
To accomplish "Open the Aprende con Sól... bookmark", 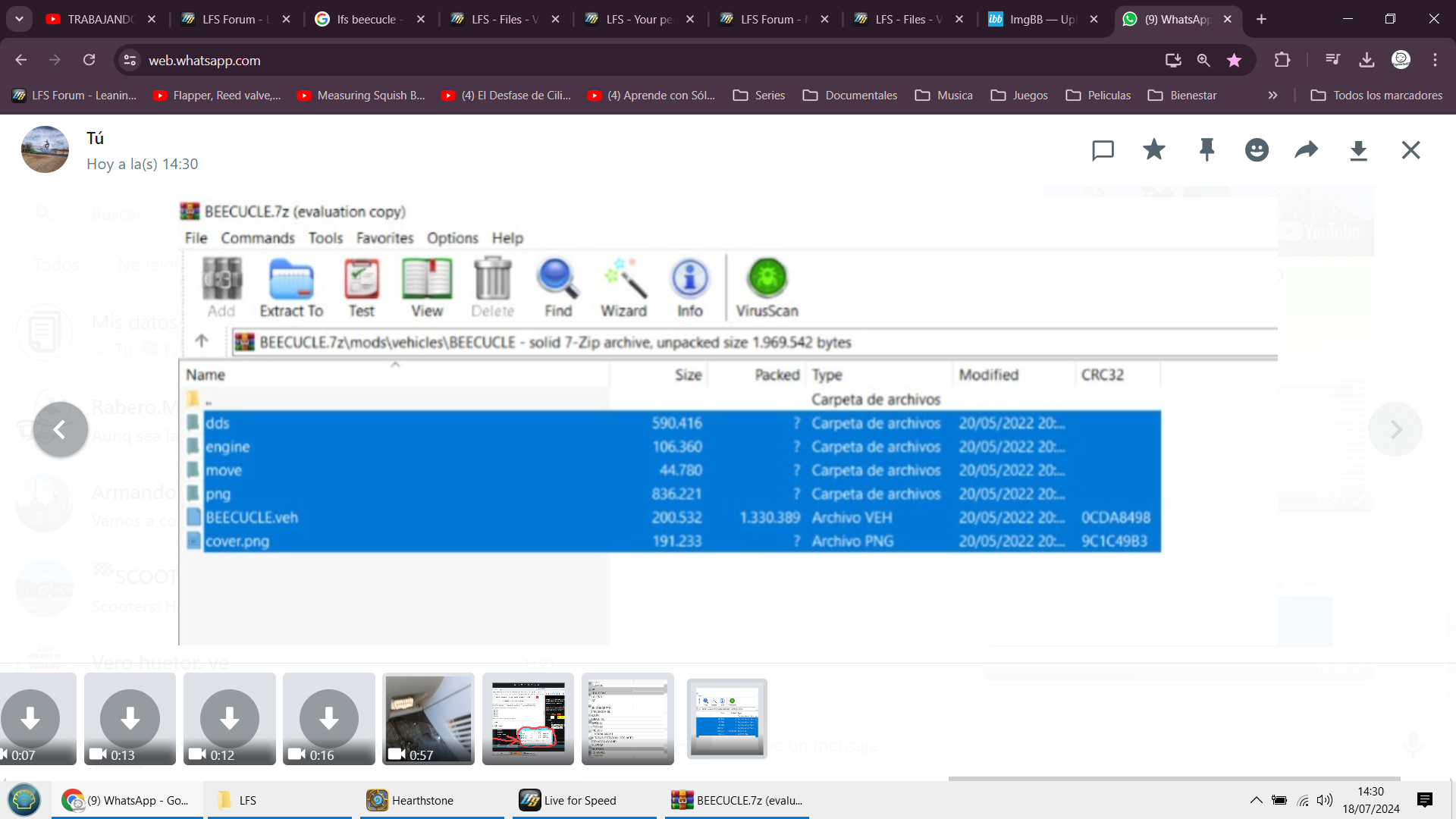I will (651, 95).
